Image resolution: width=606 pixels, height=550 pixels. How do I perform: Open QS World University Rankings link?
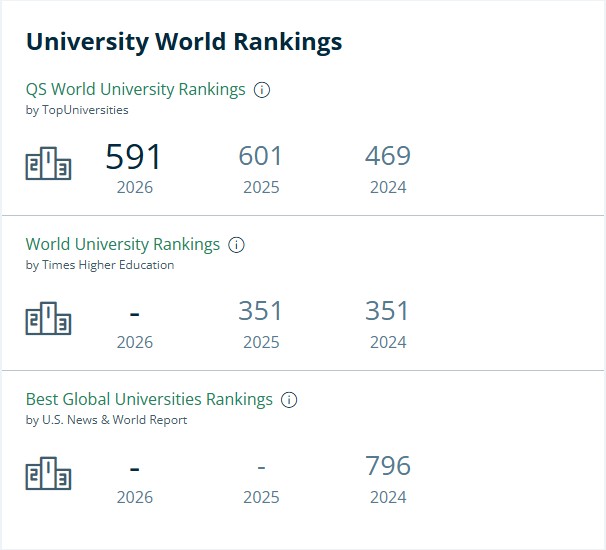[135, 89]
